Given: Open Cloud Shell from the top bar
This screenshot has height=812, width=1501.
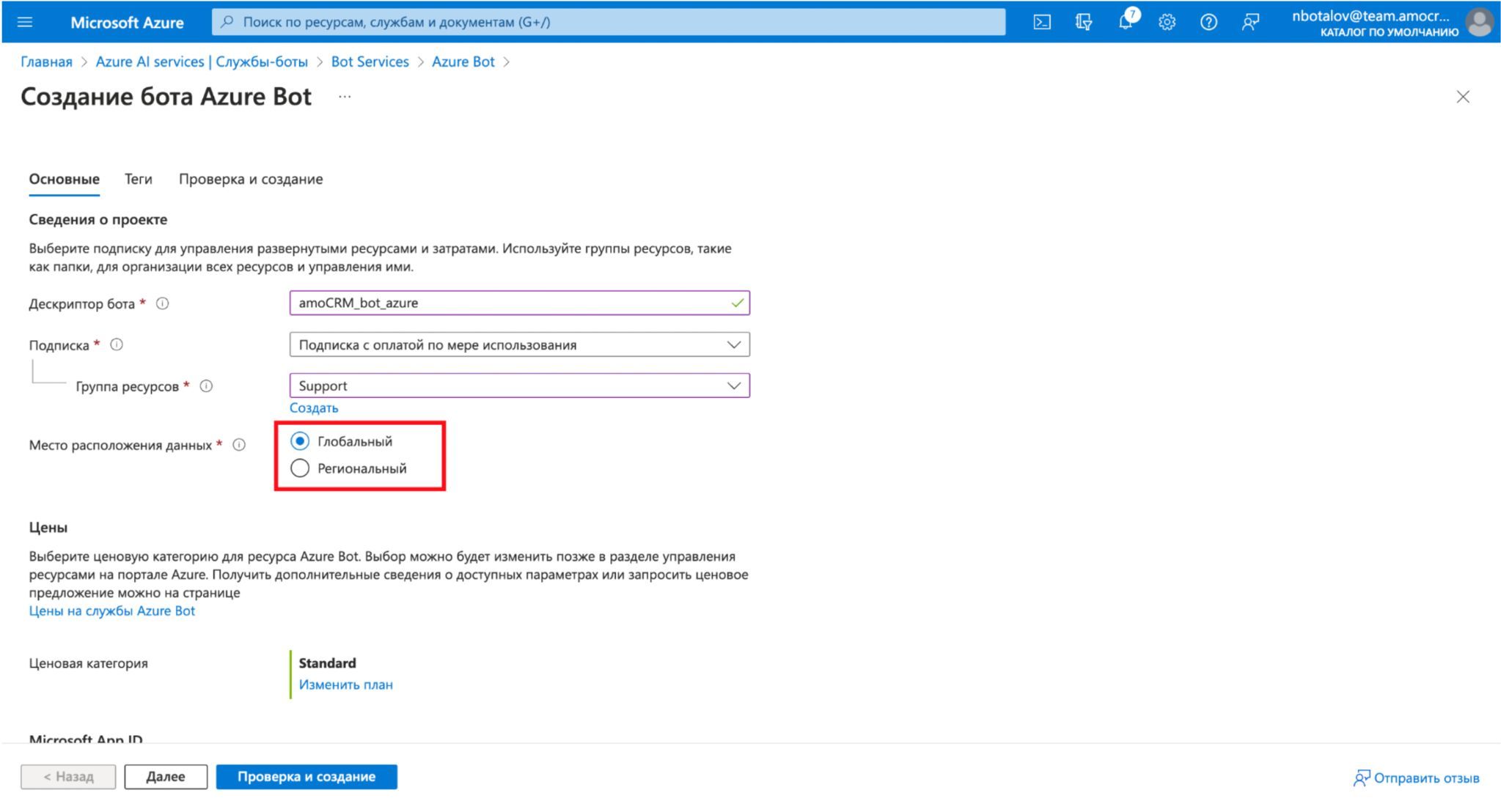Looking at the screenshot, I should [x=1041, y=22].
